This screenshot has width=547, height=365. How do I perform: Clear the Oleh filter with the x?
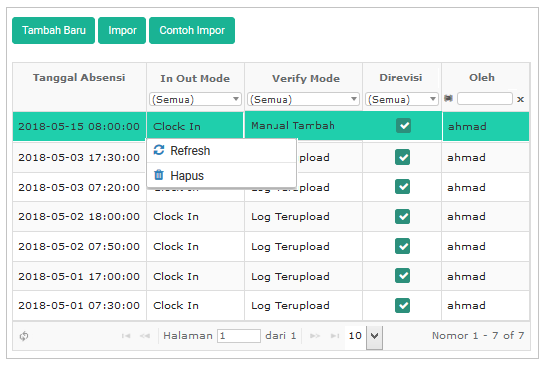pyautogui.click(x=520, y=99)
